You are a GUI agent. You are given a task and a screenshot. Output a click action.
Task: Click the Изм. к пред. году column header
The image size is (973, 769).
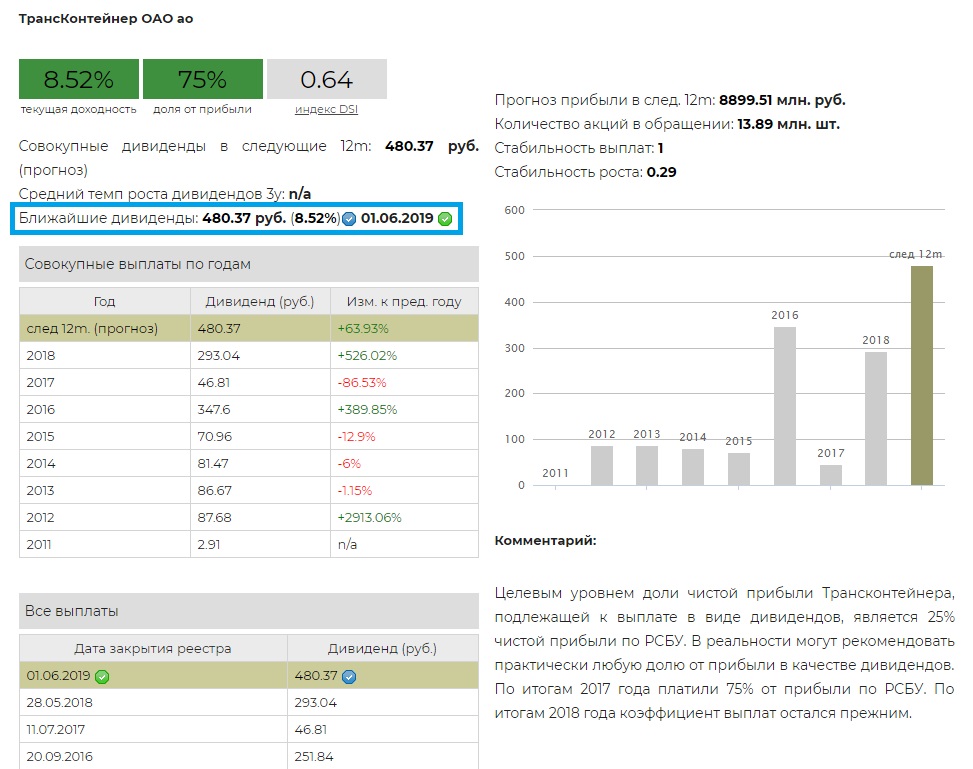coord(404,301)
